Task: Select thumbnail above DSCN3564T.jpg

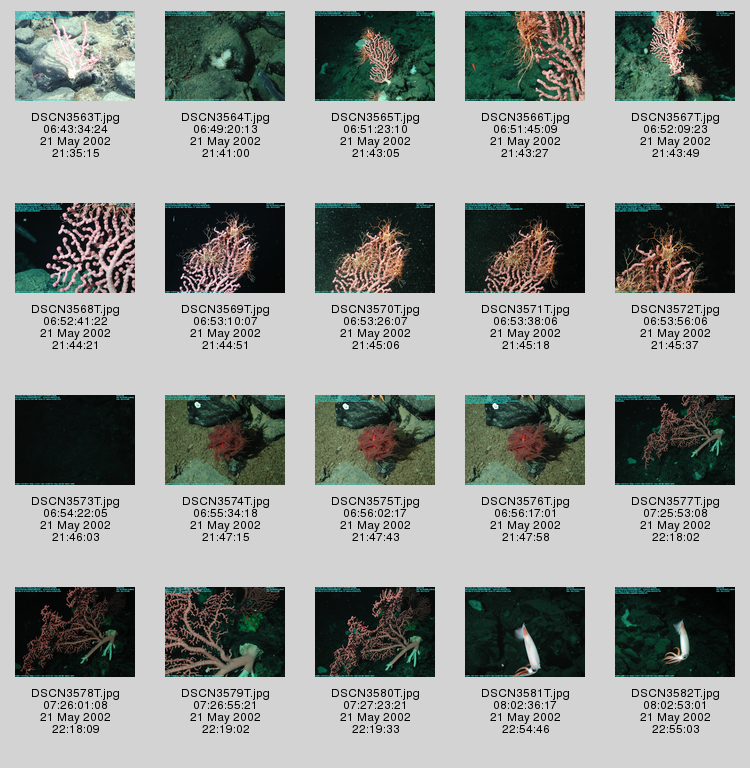Action: click(225, 56)
